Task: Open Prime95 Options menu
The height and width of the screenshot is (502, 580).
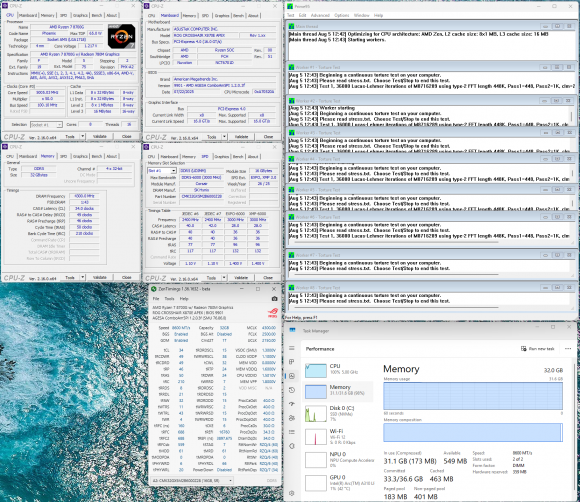Action: pyautogui.click(x=341, y=15)
